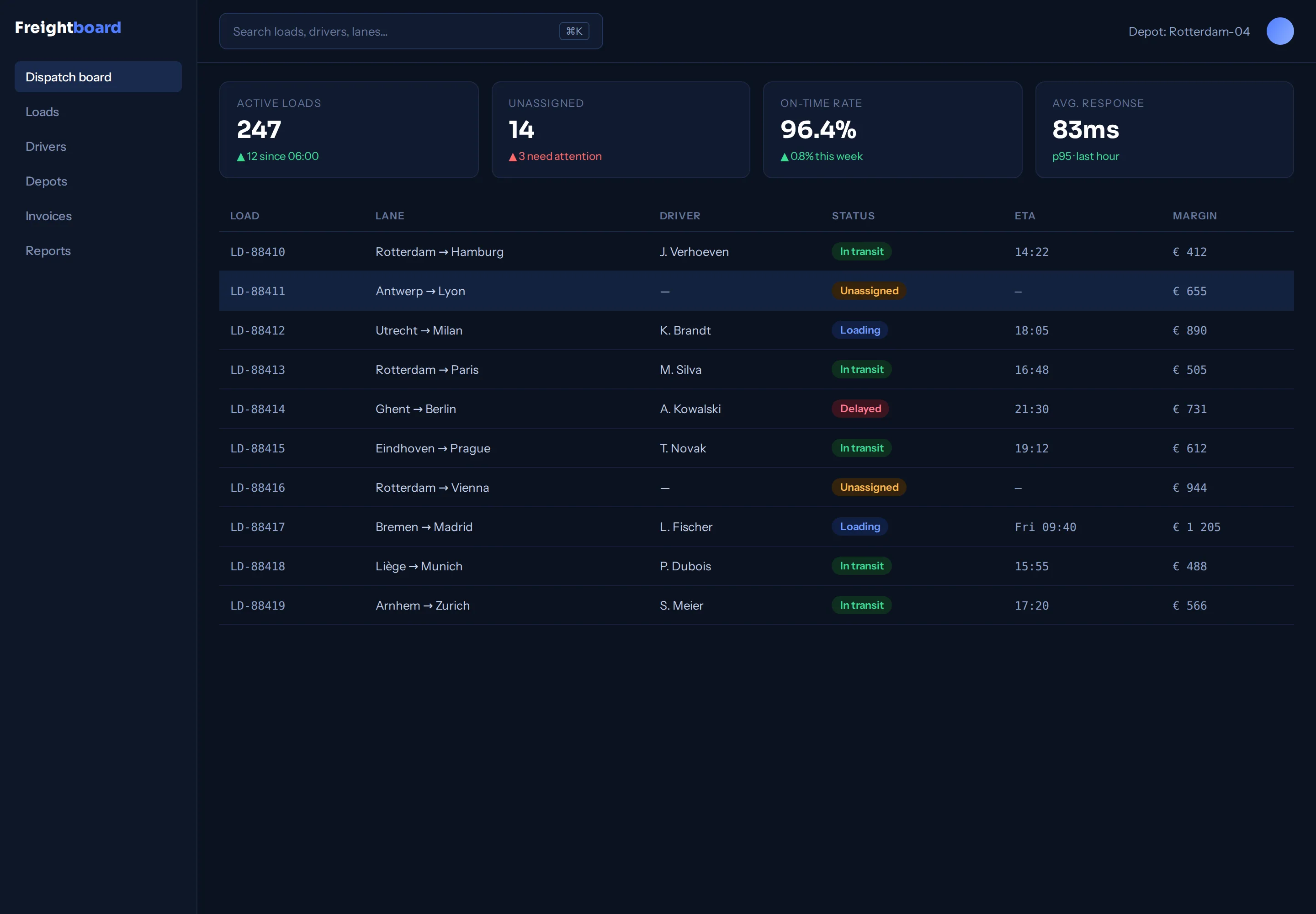1316x914 pixels.
Task: Click the Ghent → Berlin lane
Action: [415, 409]
